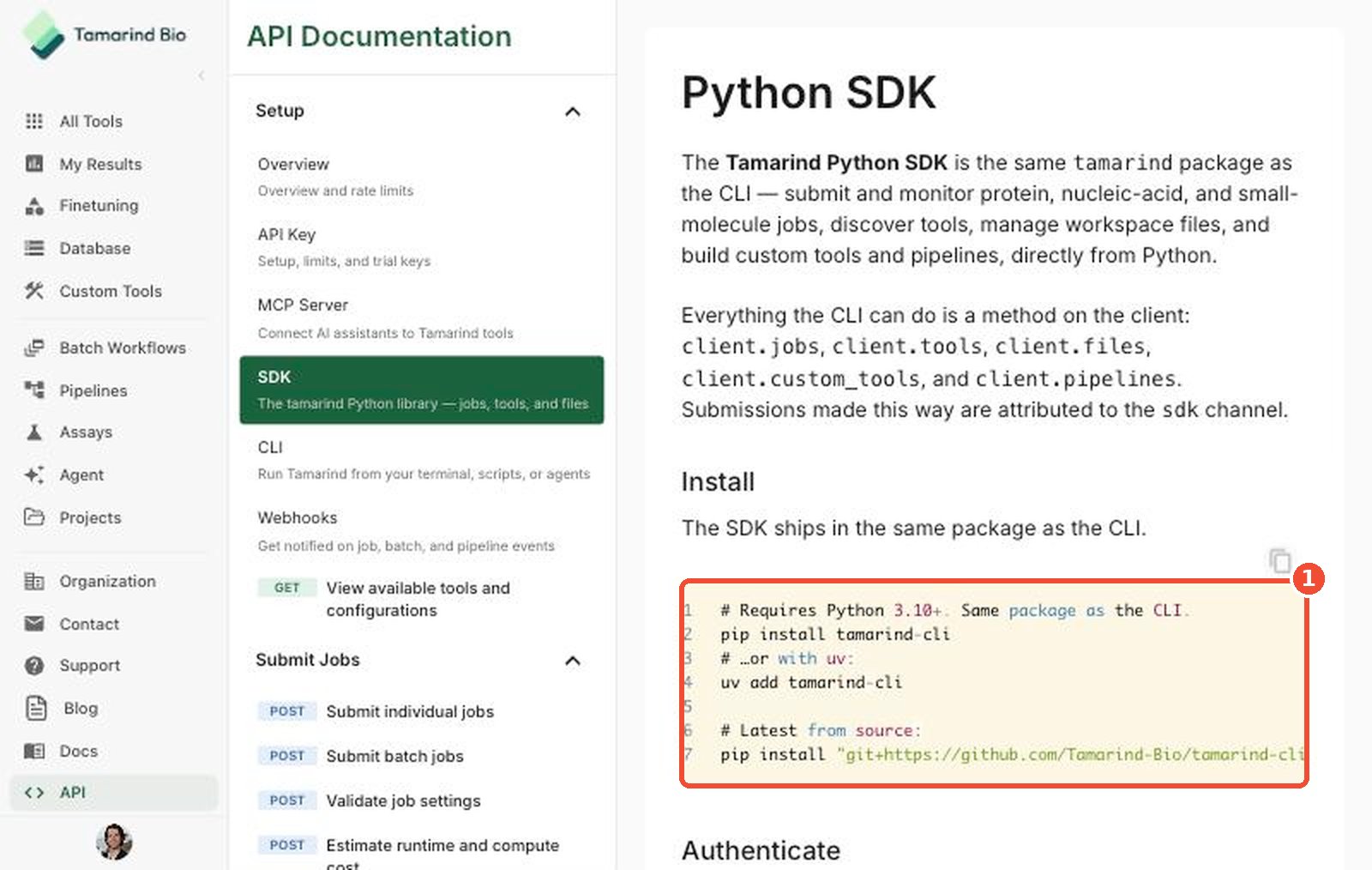Collapse the Submit Jobs section chevron

[573, 661]
